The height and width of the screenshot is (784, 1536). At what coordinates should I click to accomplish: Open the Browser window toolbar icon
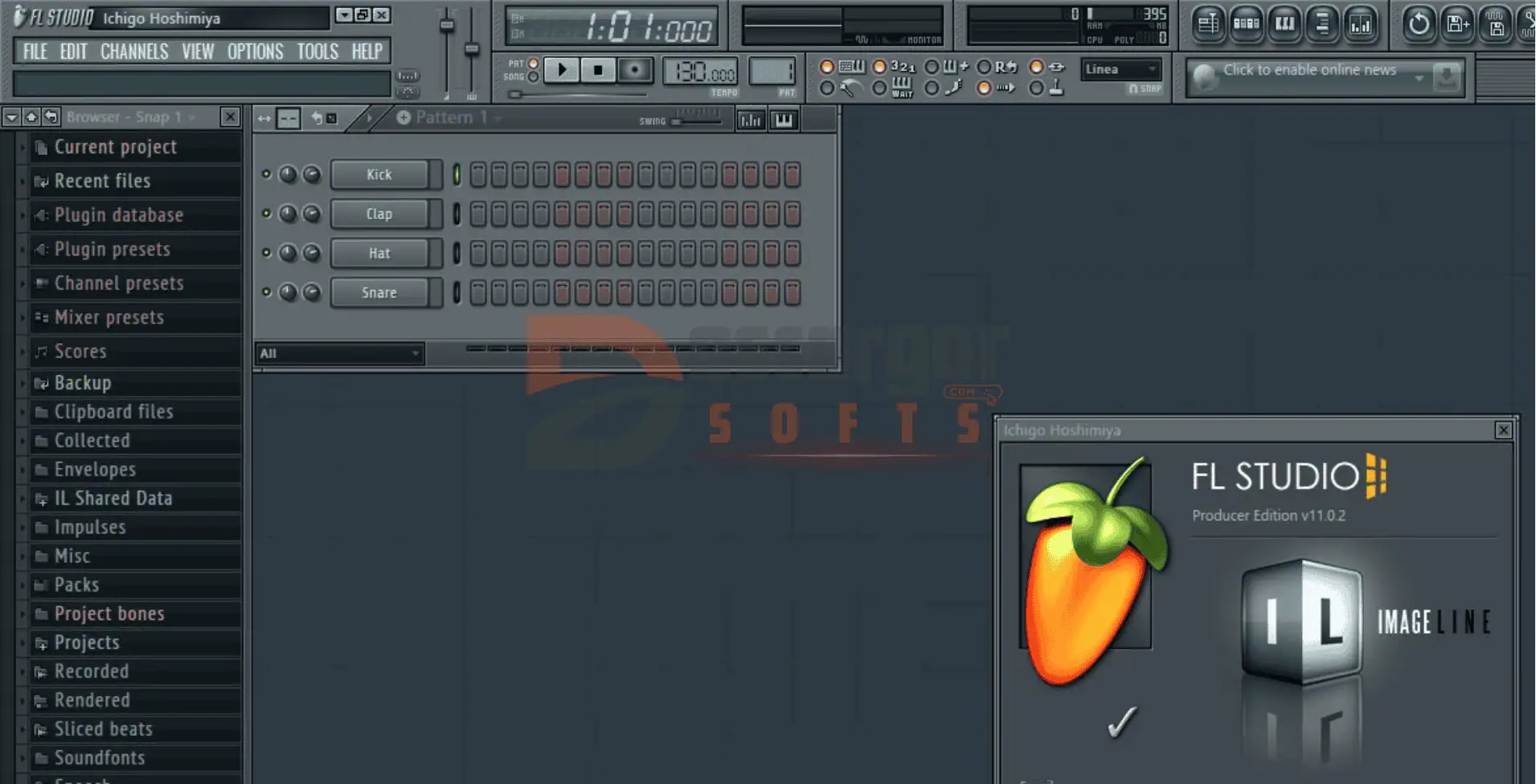pyautogui.click(x=1322, y=24)
